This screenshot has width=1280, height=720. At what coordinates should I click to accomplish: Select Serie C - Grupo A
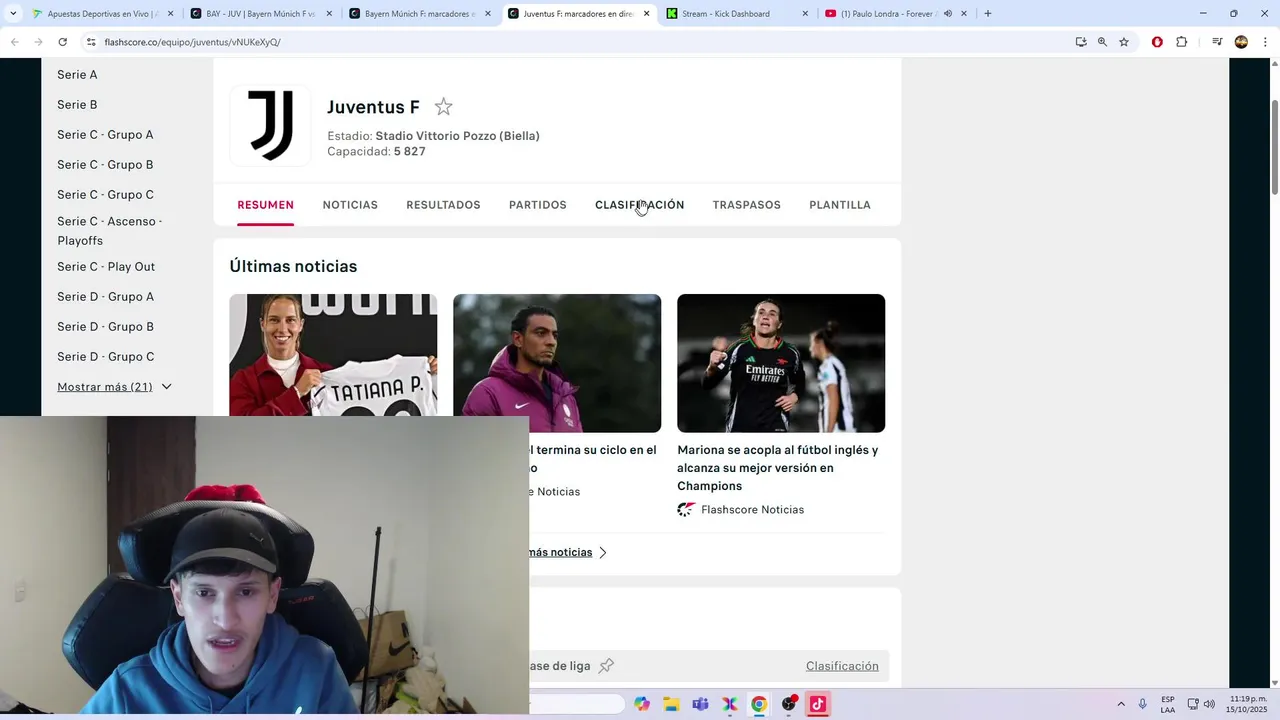[105, 135]
